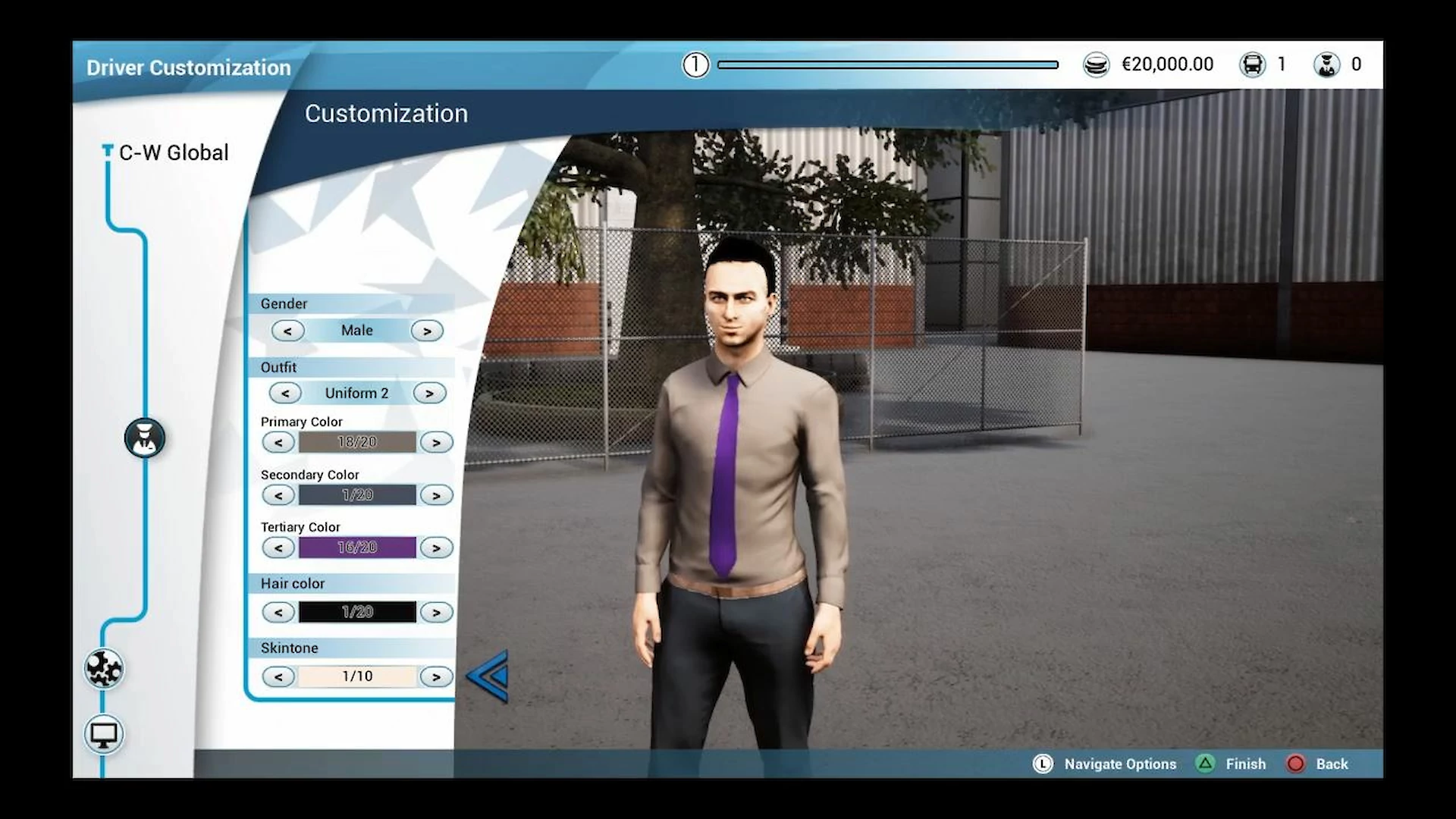Select previous Gender option
Image resolution: width=1456 pixels, height=819 pixels.
287,331
